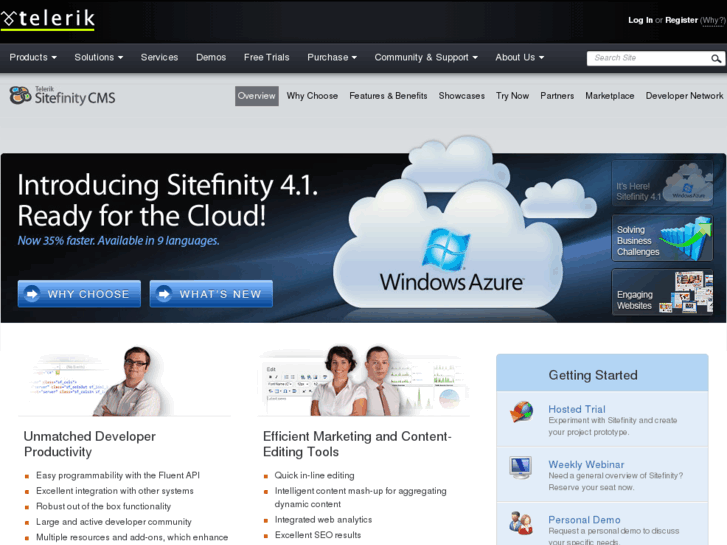Click Unmatched Developer Productivity heading
The width and height of the screenshot is (727, 545).
click(x=89, y=444)
